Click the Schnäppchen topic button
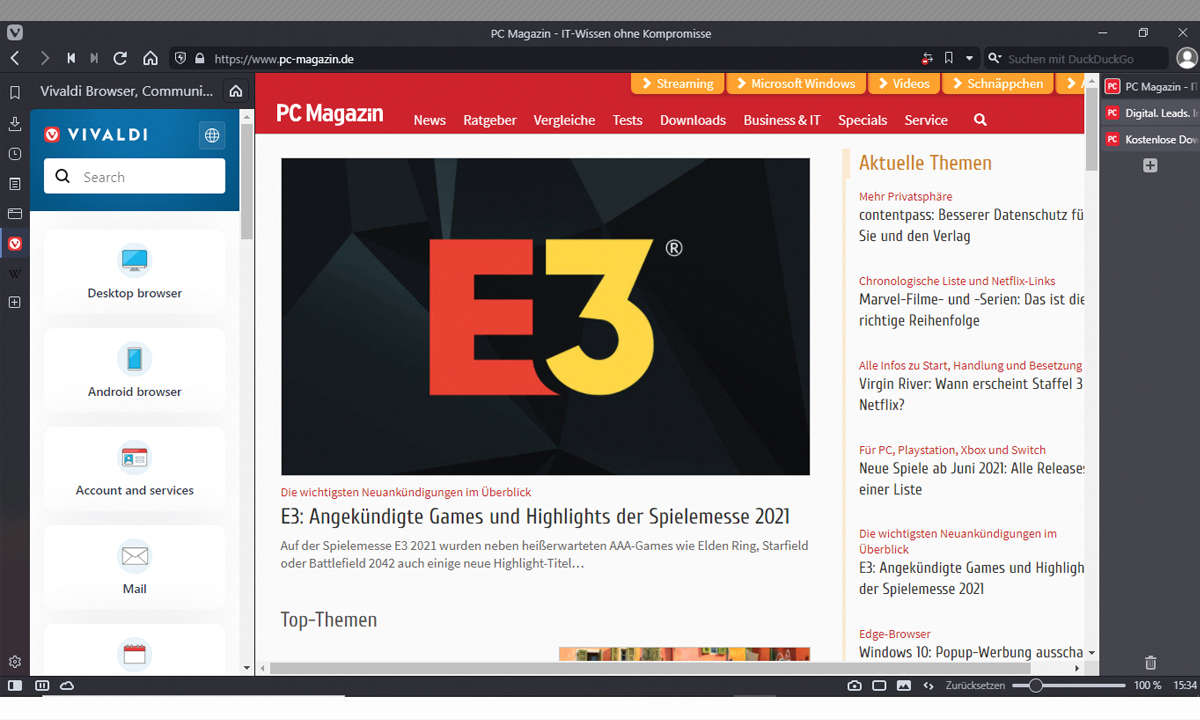 pos(998,84)
